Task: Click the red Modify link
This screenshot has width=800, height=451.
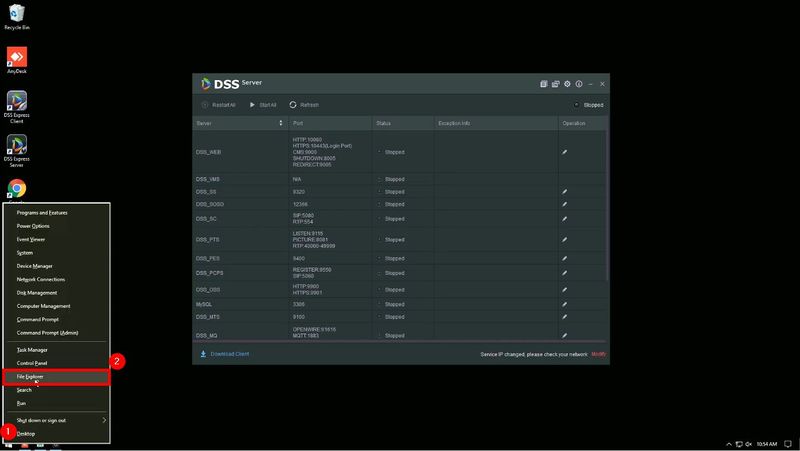Action: click(598, 354)
